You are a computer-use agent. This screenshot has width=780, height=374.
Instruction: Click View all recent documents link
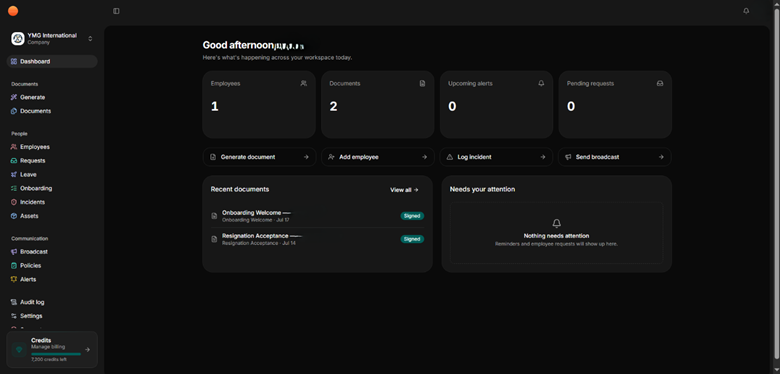pyautogui.click(x=404, y=190)
